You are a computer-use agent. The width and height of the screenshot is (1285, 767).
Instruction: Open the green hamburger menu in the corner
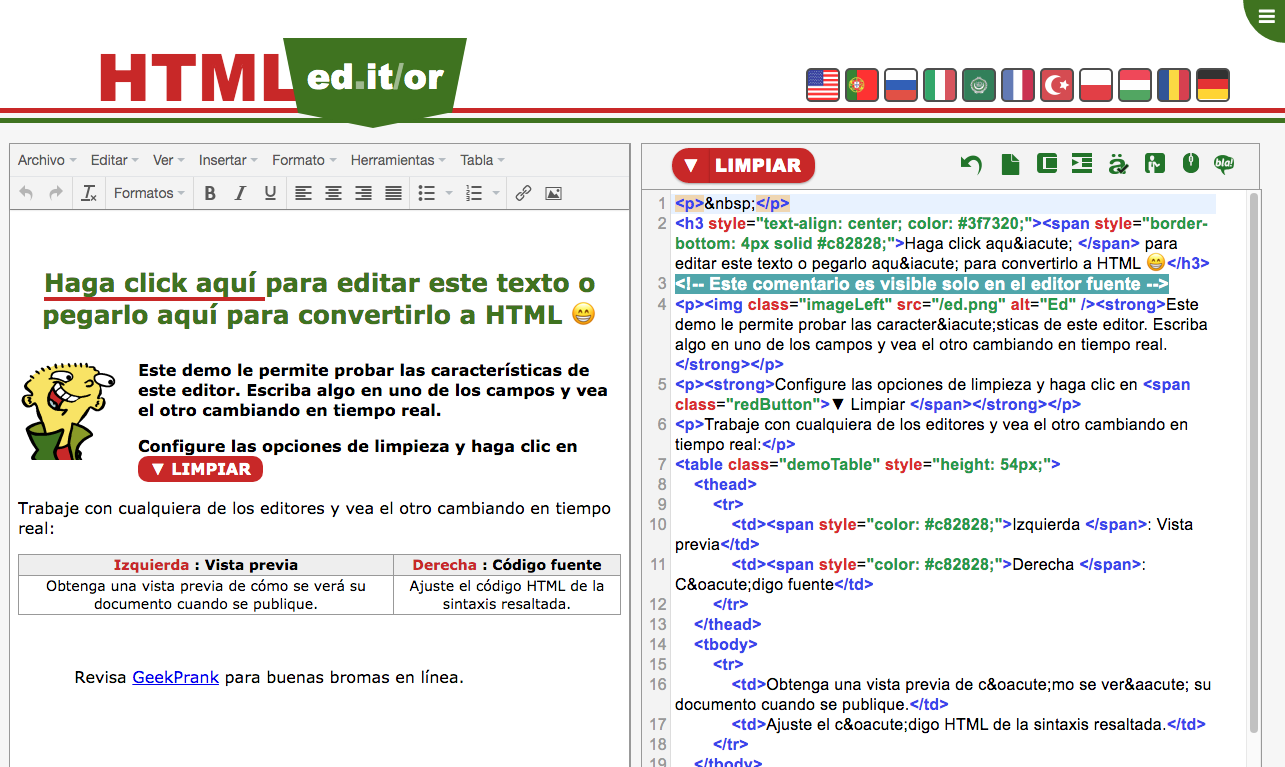[1266, 16]
